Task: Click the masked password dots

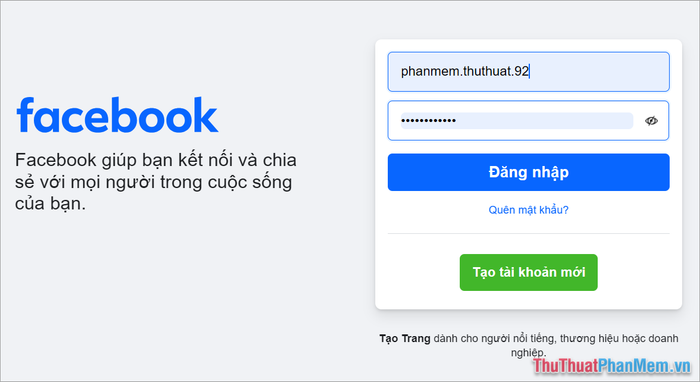Action: pyautogui.click(x=429, y=120)
